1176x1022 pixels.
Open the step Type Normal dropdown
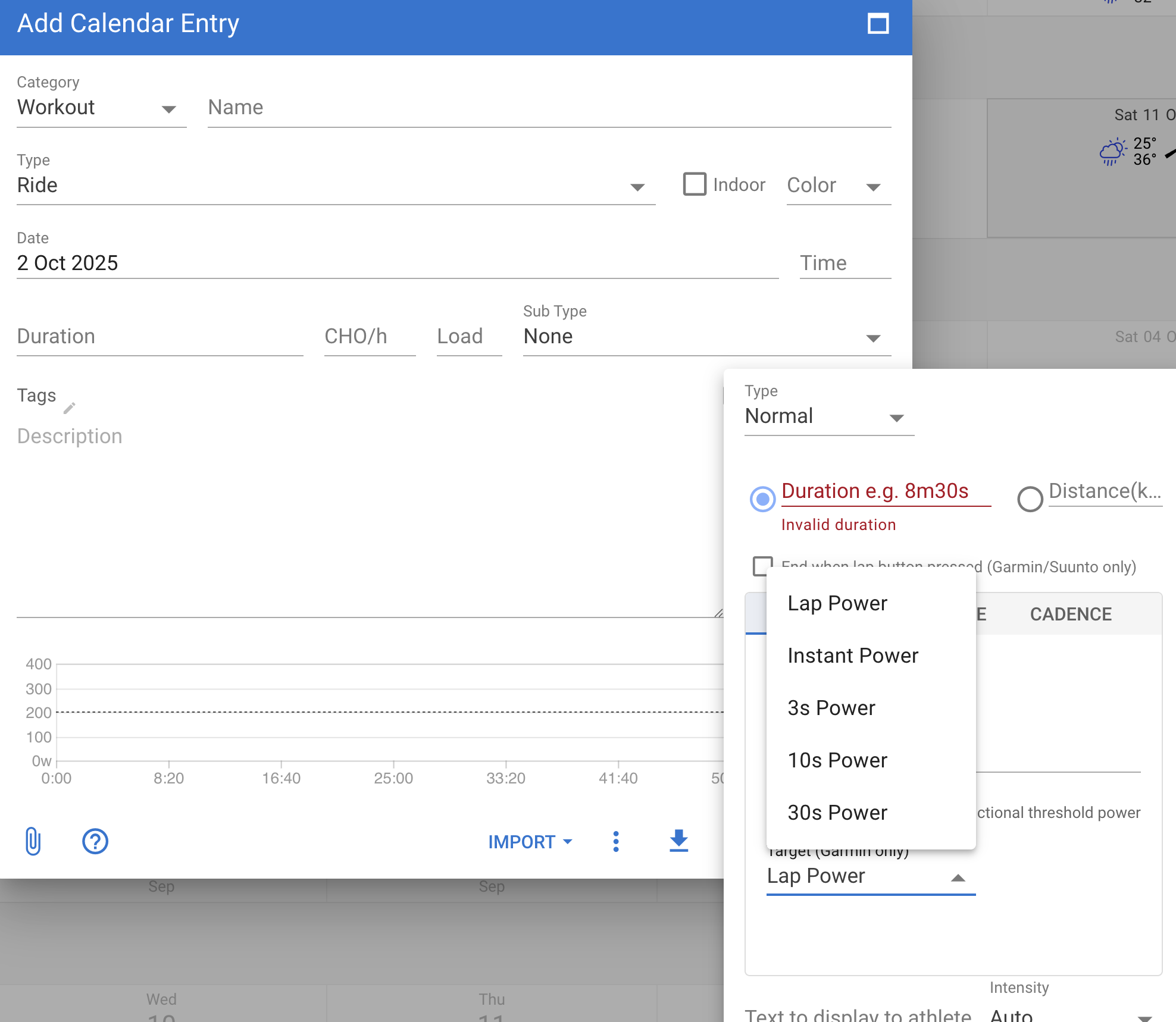pyautogui.click(x=828, y=416)
